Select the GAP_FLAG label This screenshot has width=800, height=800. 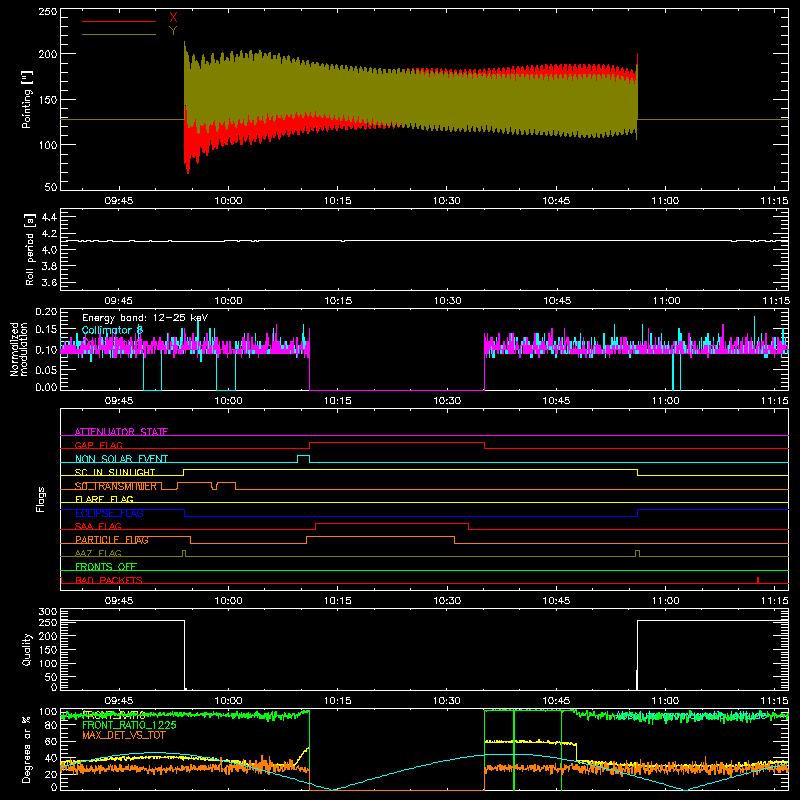click(x=99, y=445)
